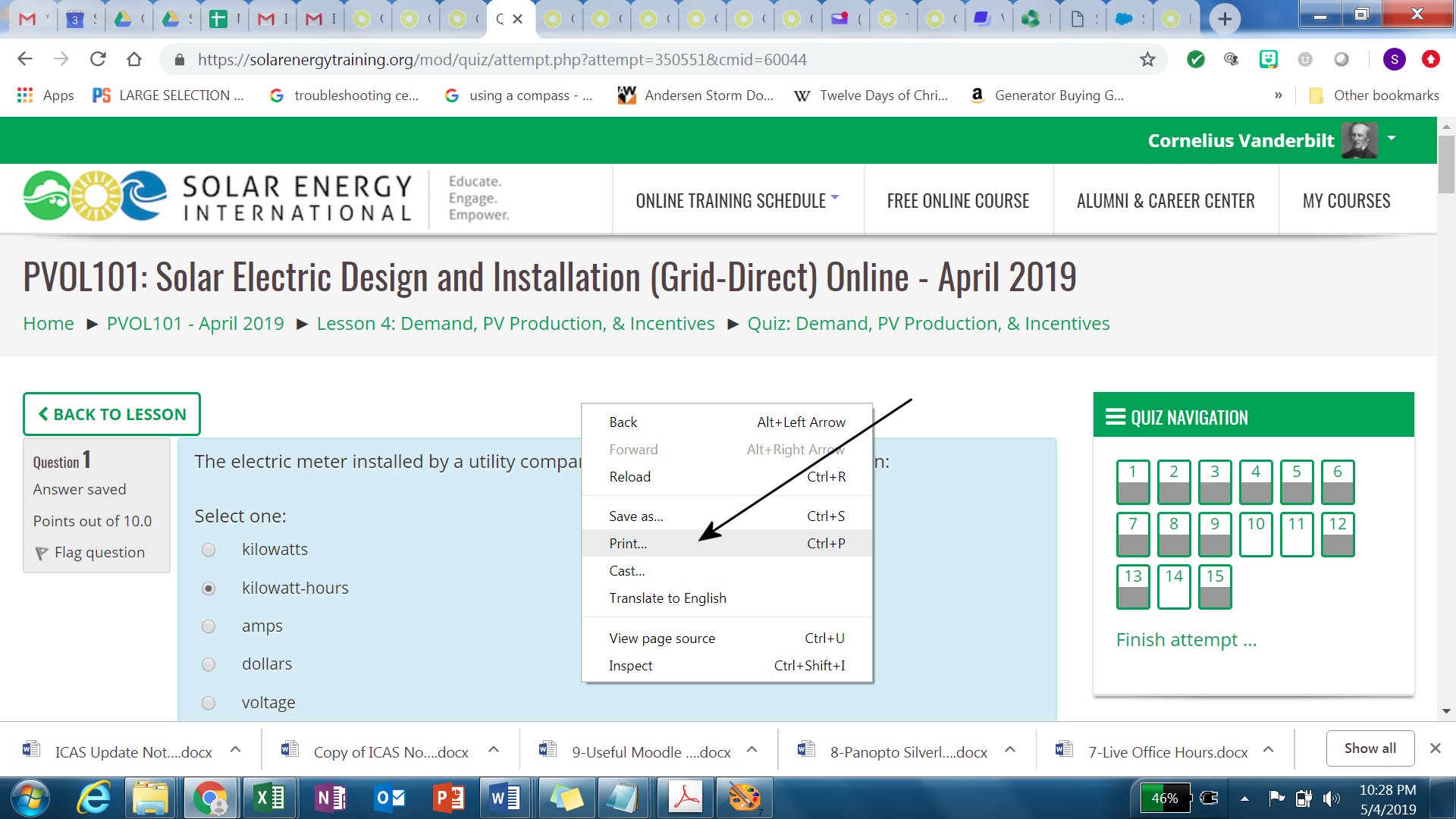Choose Print... from the context menu
This screenshot has width=1456, height=819.
pos(628,544)
